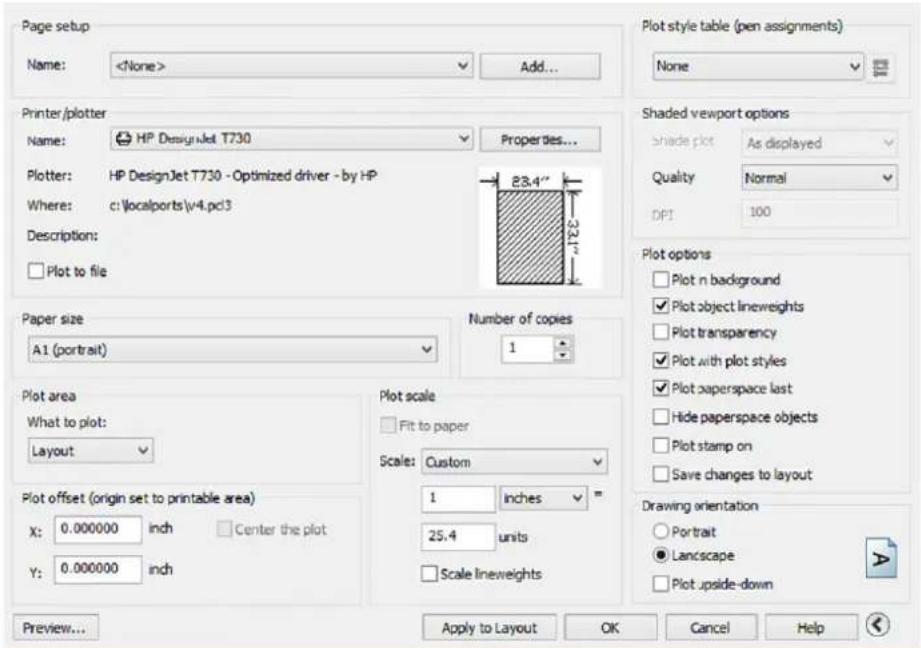Viewport: 921px width, 648px height.
Task: Click the X plot offset field
Action: click(98, 529)
